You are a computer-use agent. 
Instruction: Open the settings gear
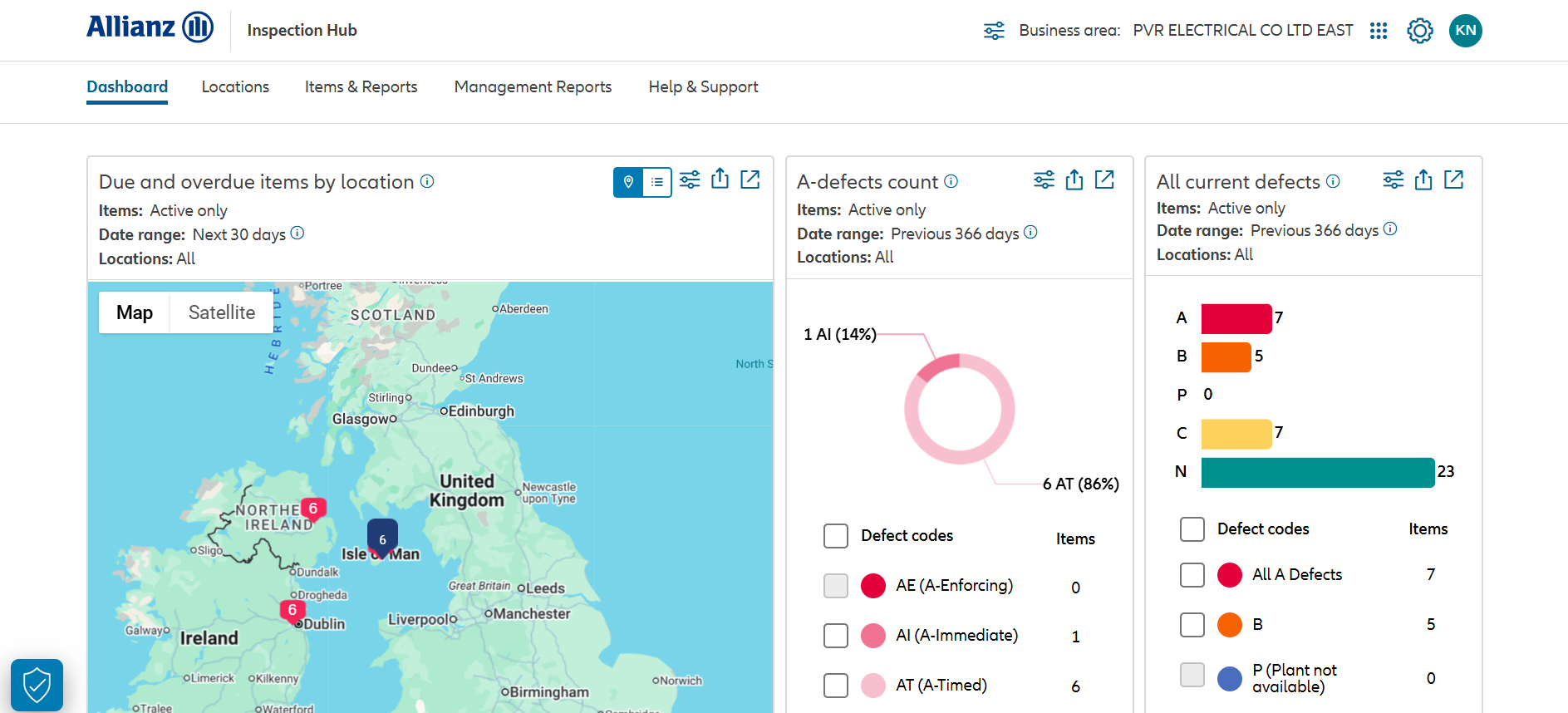1419,31
